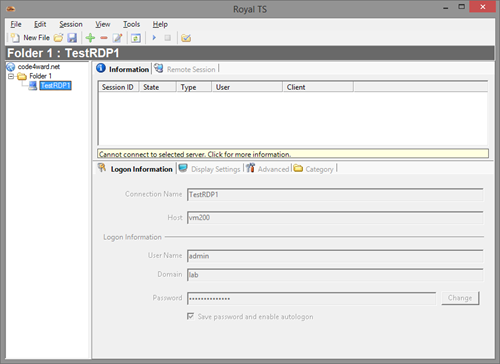Click the TestRDP1 computer icon
This screenshot has width=500, height=364.
pyautogui.click(x=33, y=86)
